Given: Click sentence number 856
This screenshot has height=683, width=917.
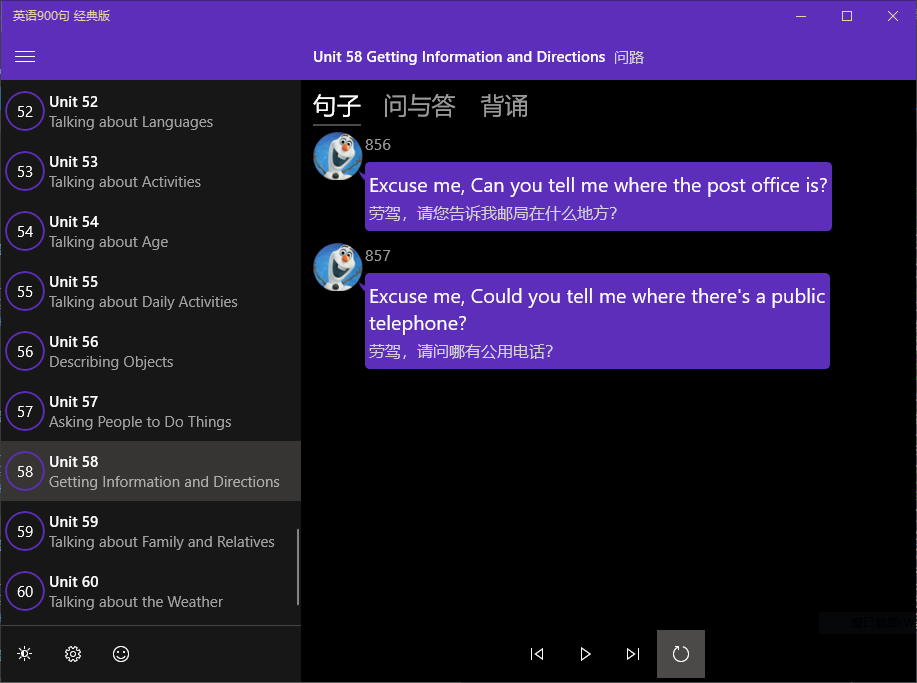Looking at the screenshot, I should [x=378, y=144].
